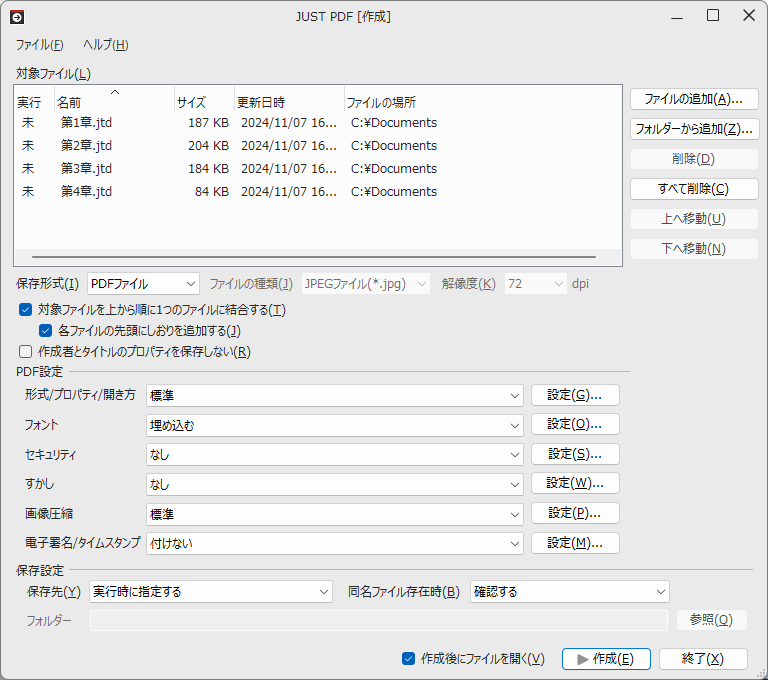Click the 終了 button

point(703,658)
